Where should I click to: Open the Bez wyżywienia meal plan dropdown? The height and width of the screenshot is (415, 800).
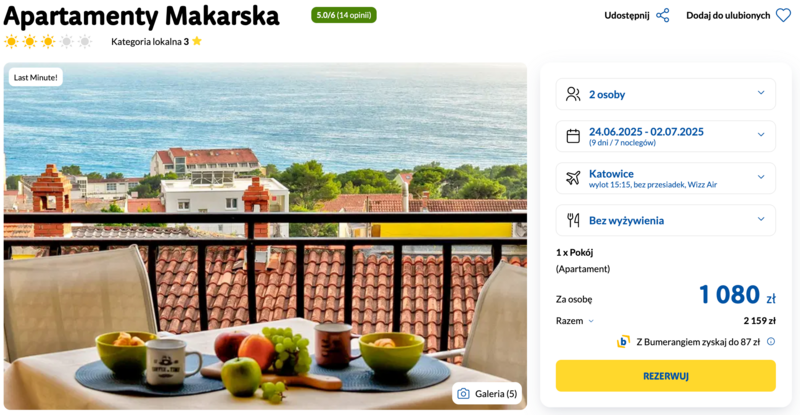[x=665, y=220]
